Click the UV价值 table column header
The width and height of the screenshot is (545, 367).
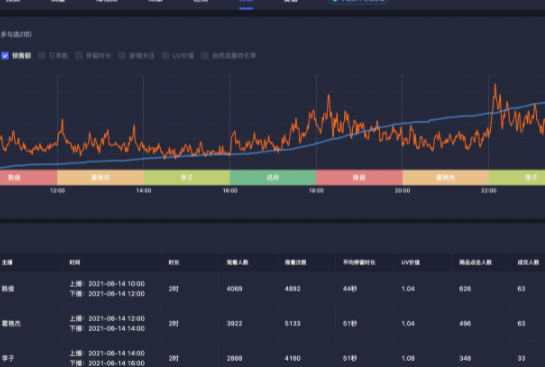click(410, 262)
